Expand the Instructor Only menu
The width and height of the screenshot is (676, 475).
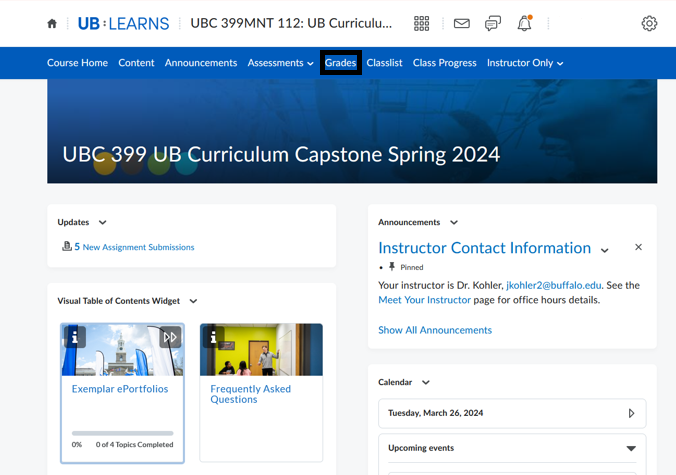[x=525, y=63]
